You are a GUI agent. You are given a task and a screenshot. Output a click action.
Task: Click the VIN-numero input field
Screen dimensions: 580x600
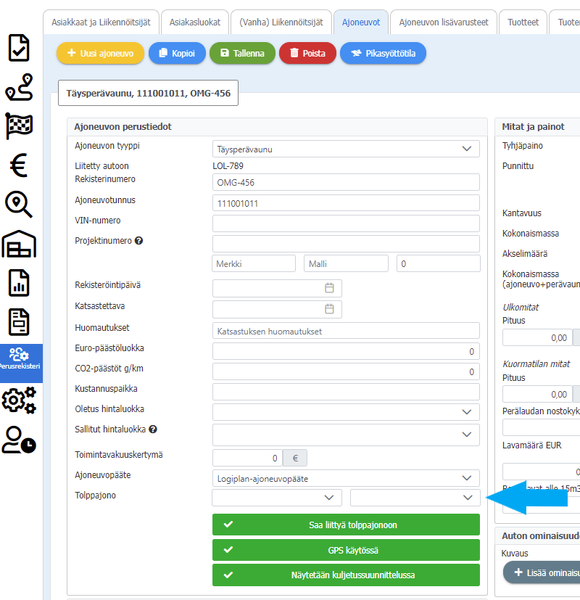click(x=346, y=223)
